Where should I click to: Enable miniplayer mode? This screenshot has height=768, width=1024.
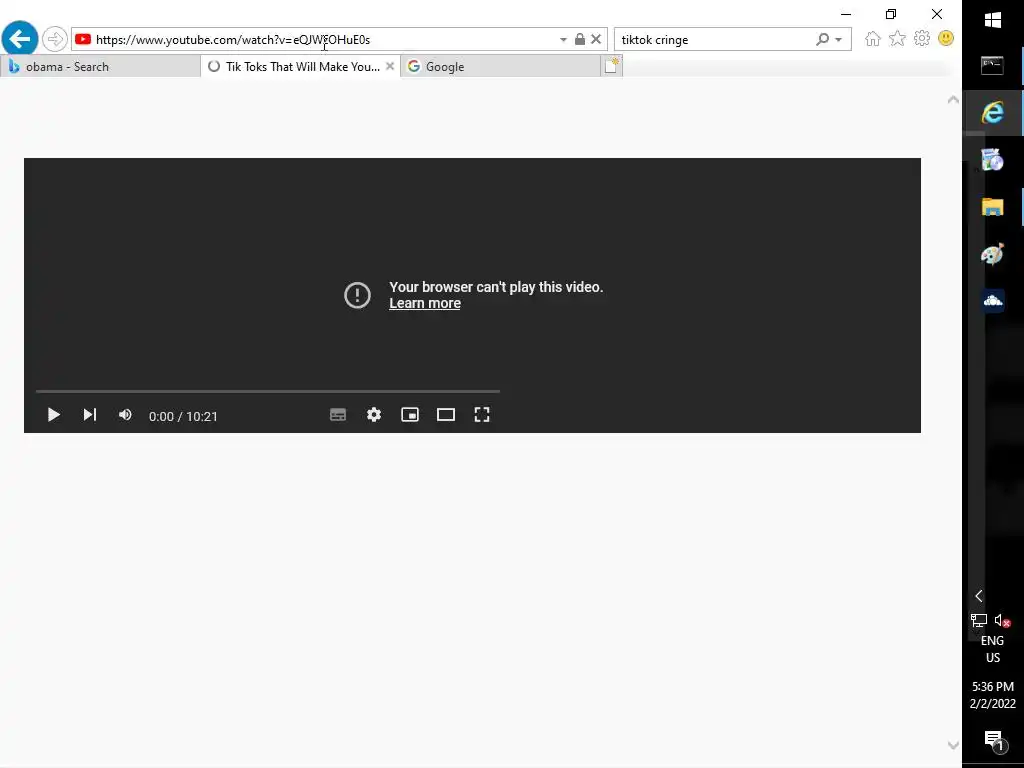(409, 415)
